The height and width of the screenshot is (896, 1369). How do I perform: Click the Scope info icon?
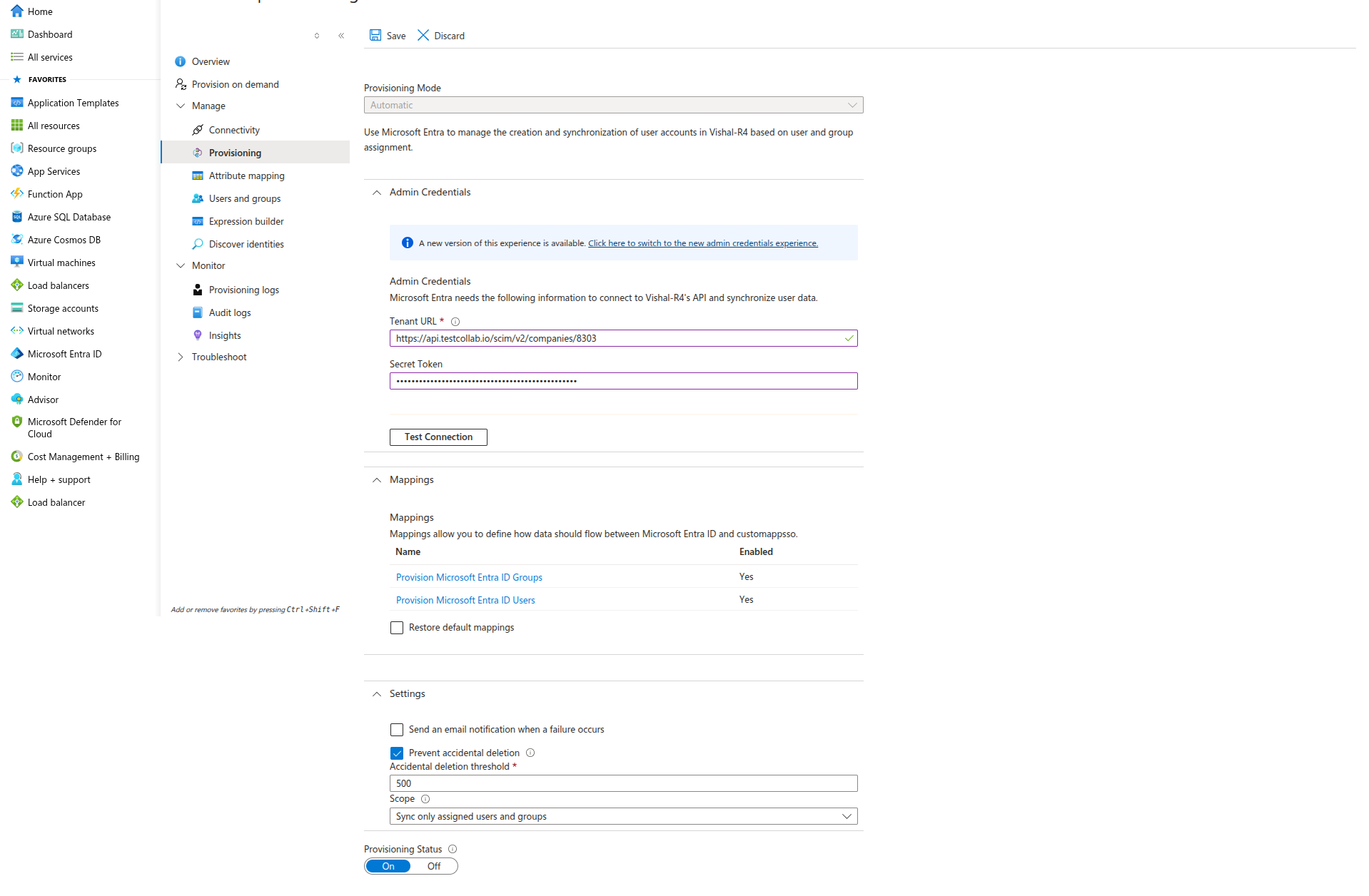[x=425, y=799]
